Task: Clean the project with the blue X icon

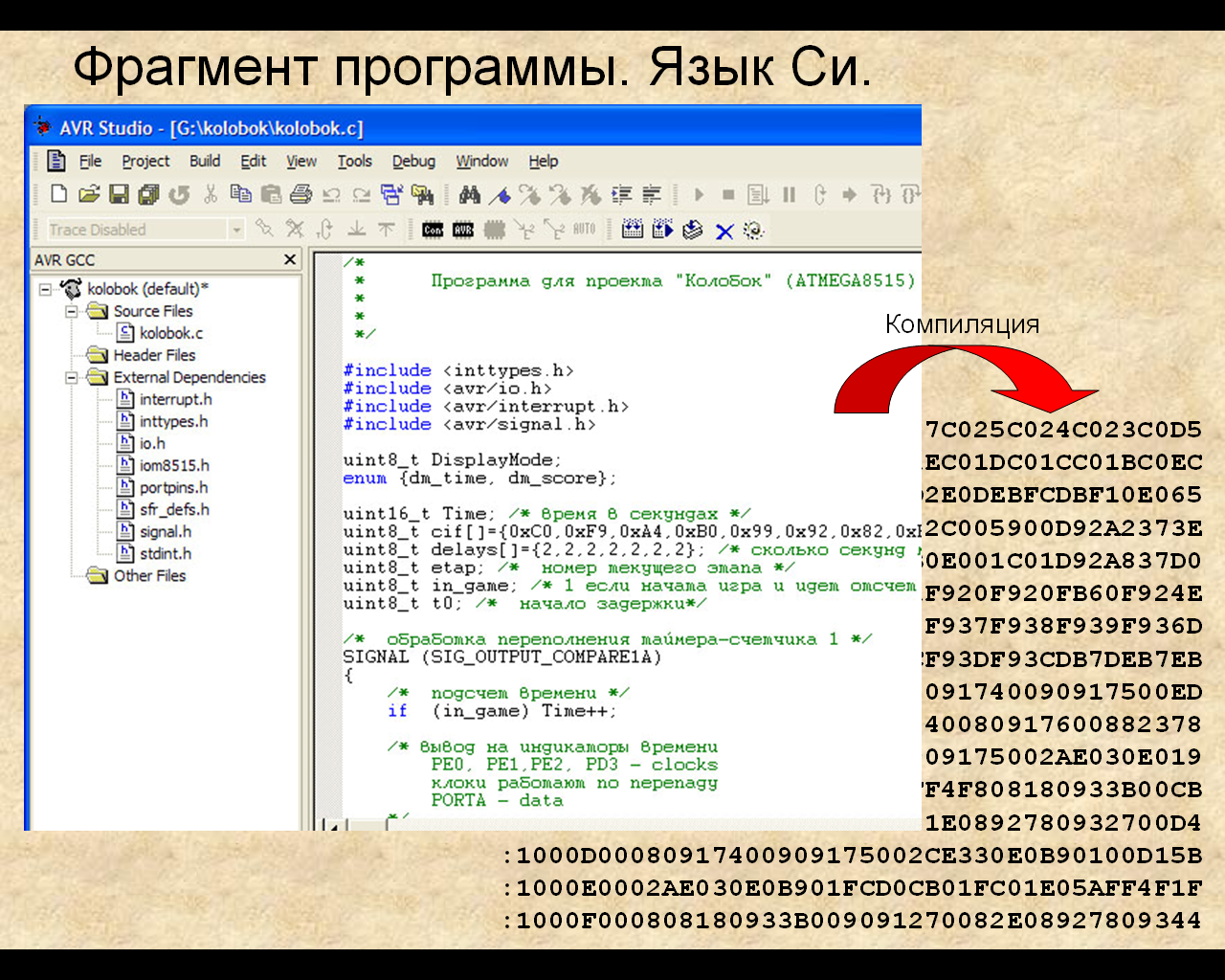Action: (x=724, y=231)
